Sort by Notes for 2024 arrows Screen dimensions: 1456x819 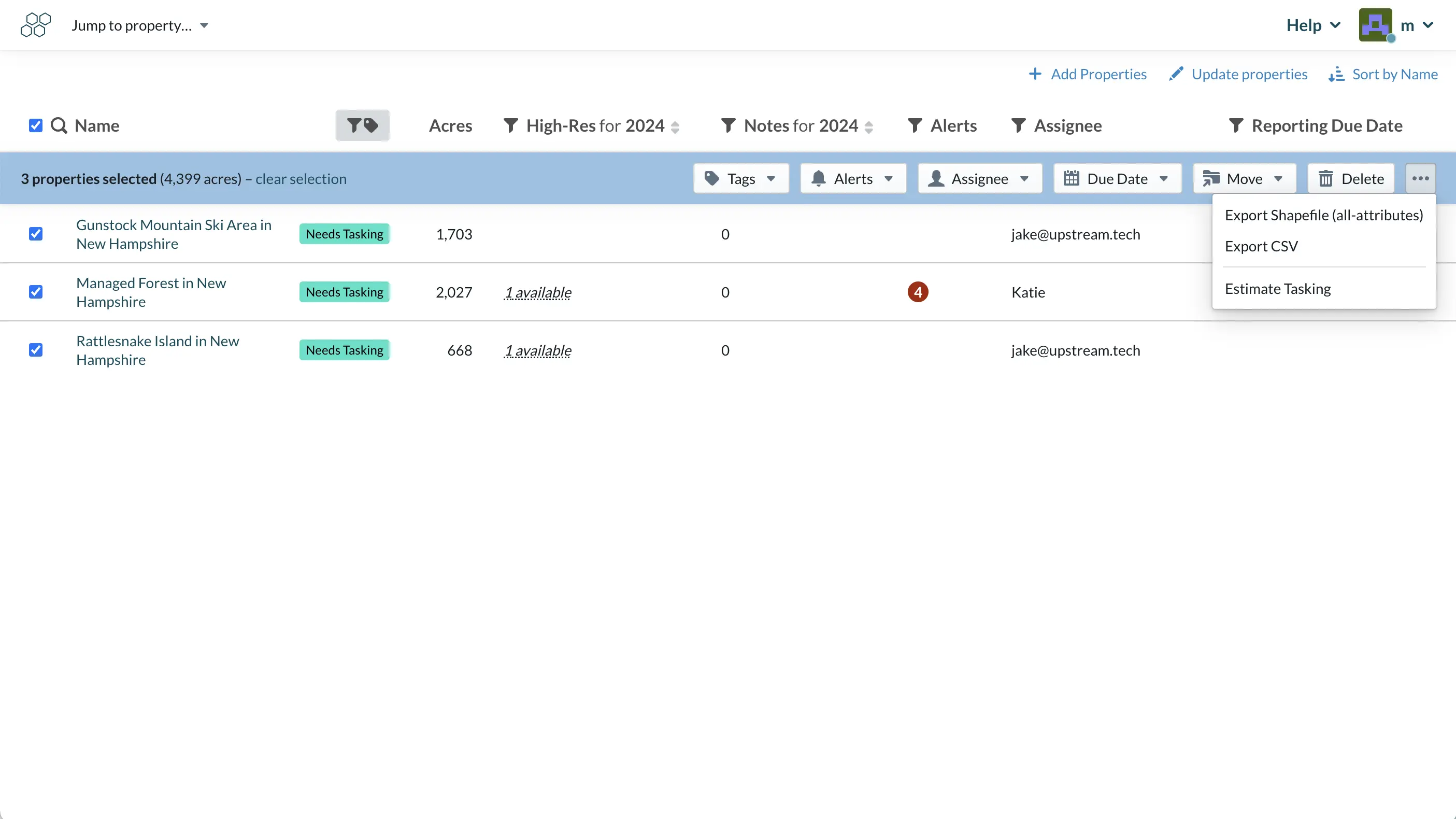point(869,126)
